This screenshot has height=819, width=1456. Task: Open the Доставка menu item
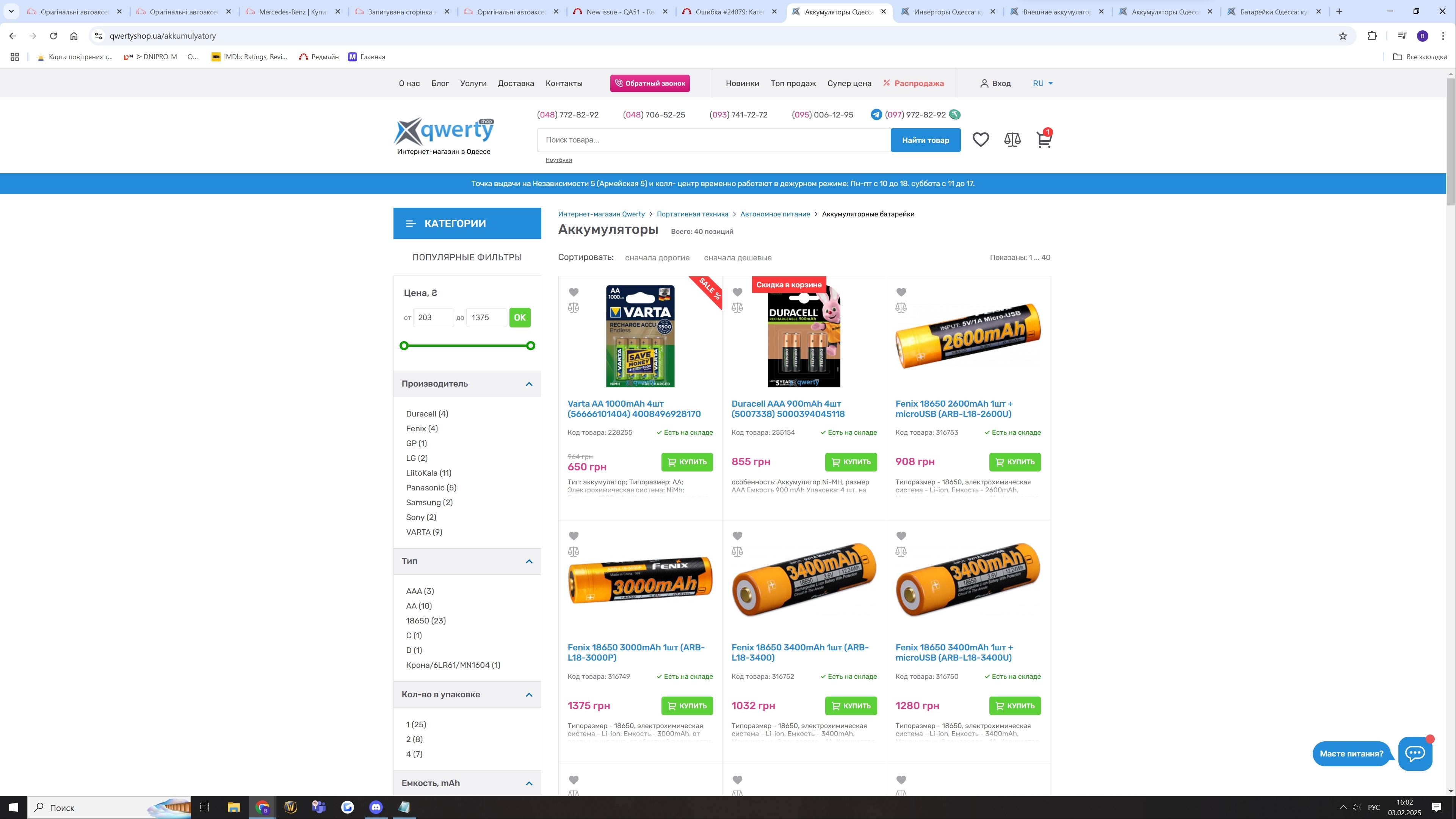coord(516,83)
